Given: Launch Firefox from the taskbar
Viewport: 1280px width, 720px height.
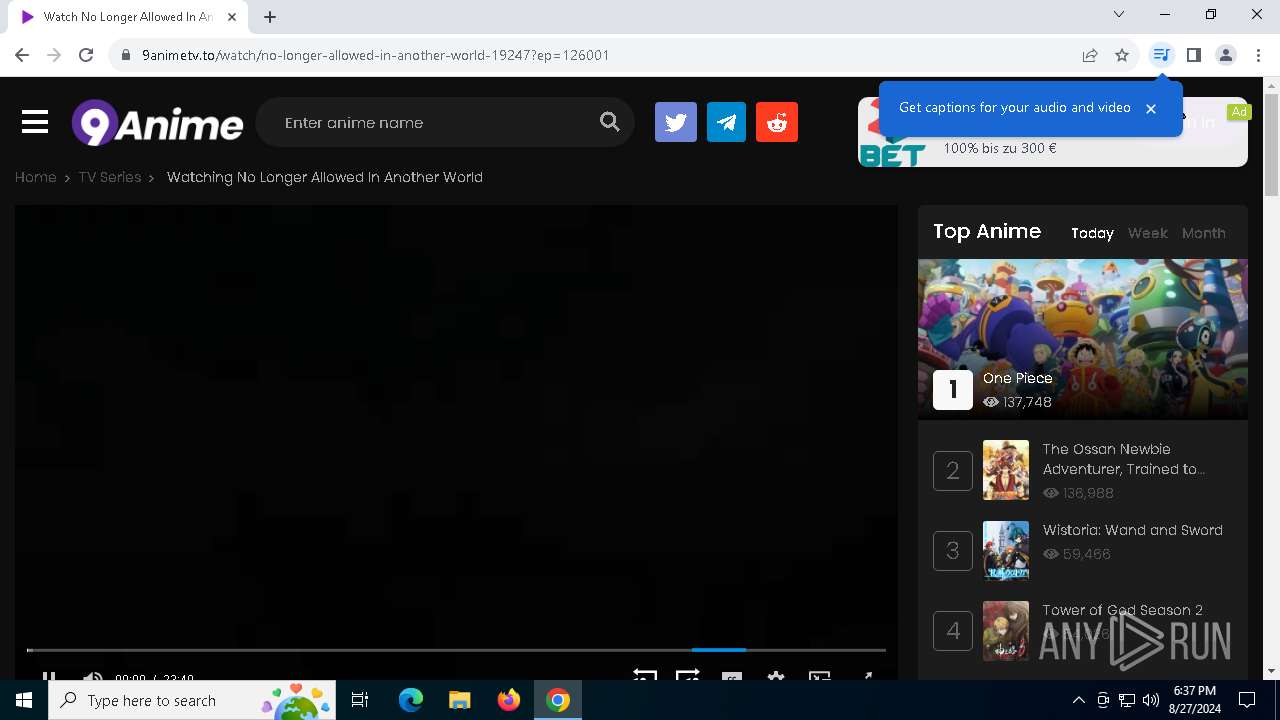Looking at the screenshot, I should pos(509,700).
